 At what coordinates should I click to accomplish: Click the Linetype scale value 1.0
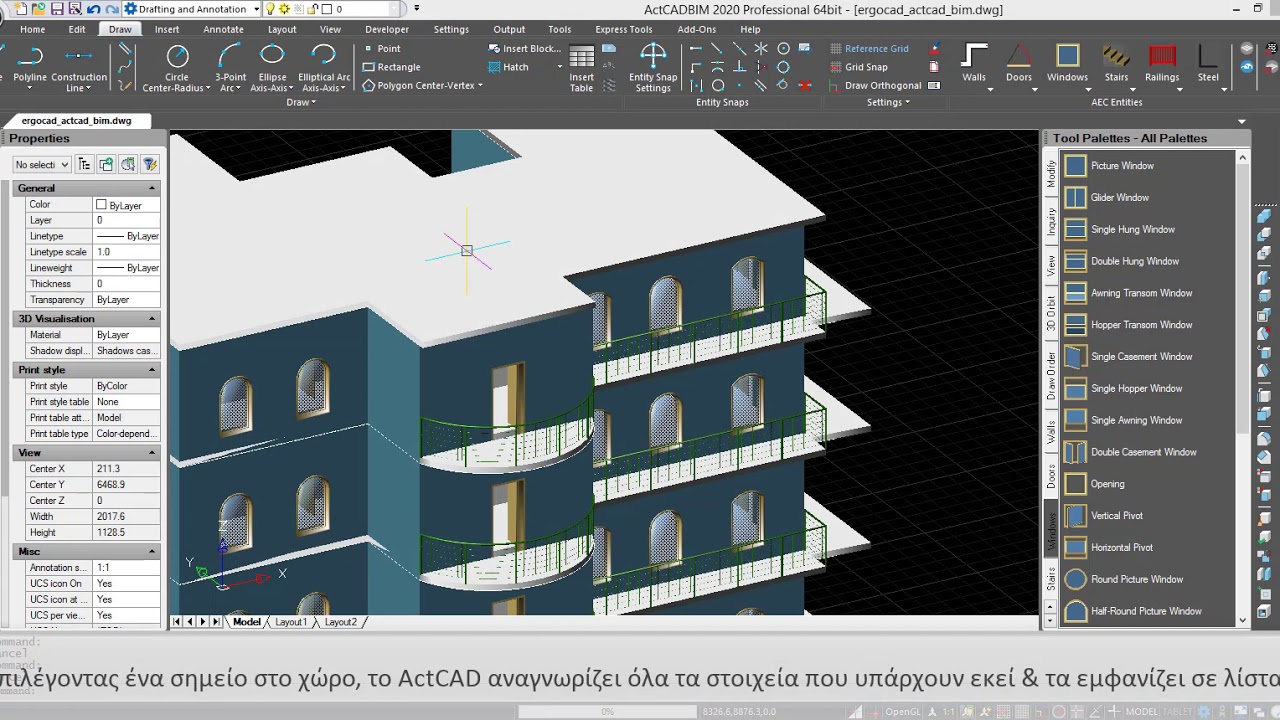click(126, 252)
